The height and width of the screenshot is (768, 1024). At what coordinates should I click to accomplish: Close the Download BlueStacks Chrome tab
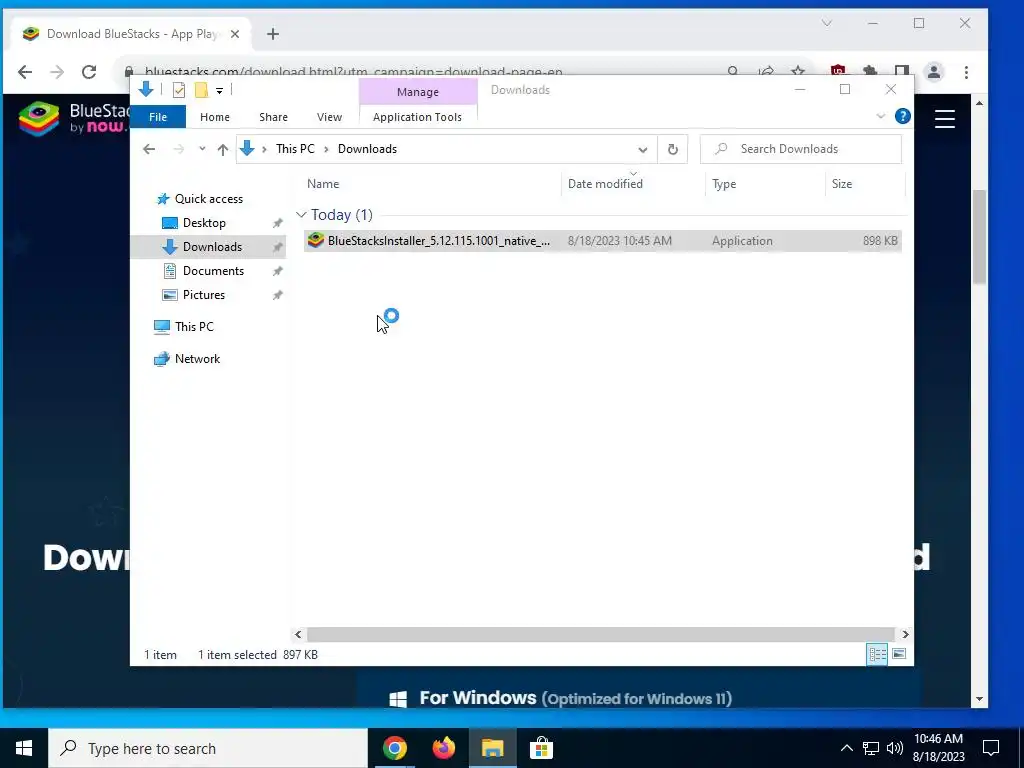point(235,34)
